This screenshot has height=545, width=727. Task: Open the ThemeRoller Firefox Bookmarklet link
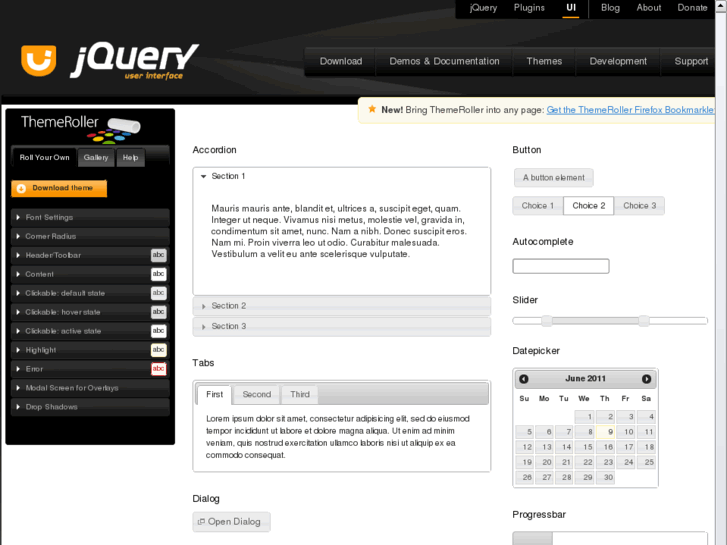(631, 110)
